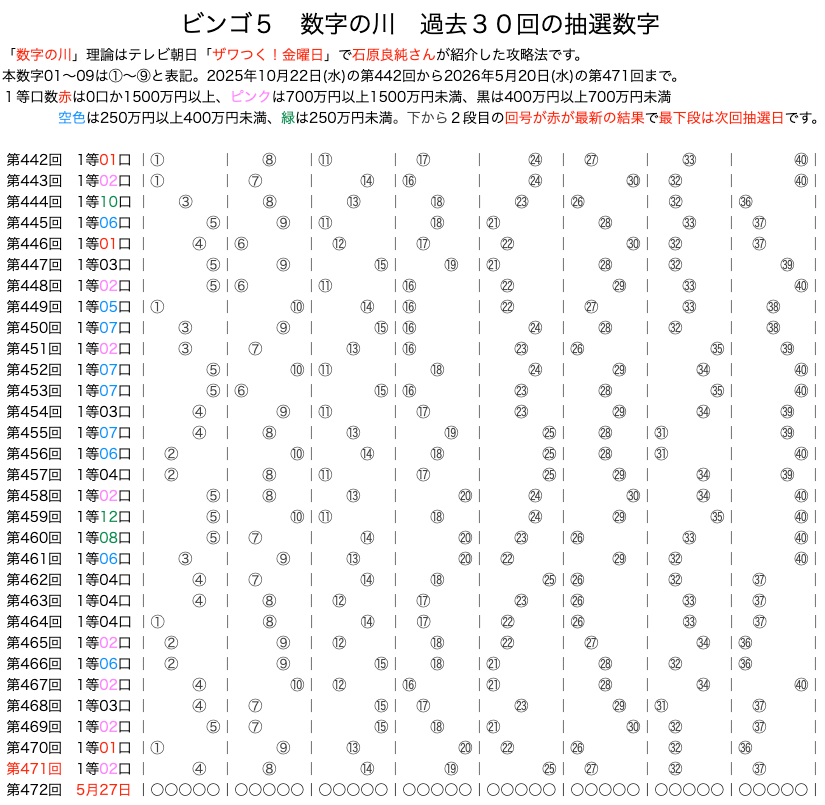Click the red ザワつく！金曜日 program name

click(x=268, y=55)
